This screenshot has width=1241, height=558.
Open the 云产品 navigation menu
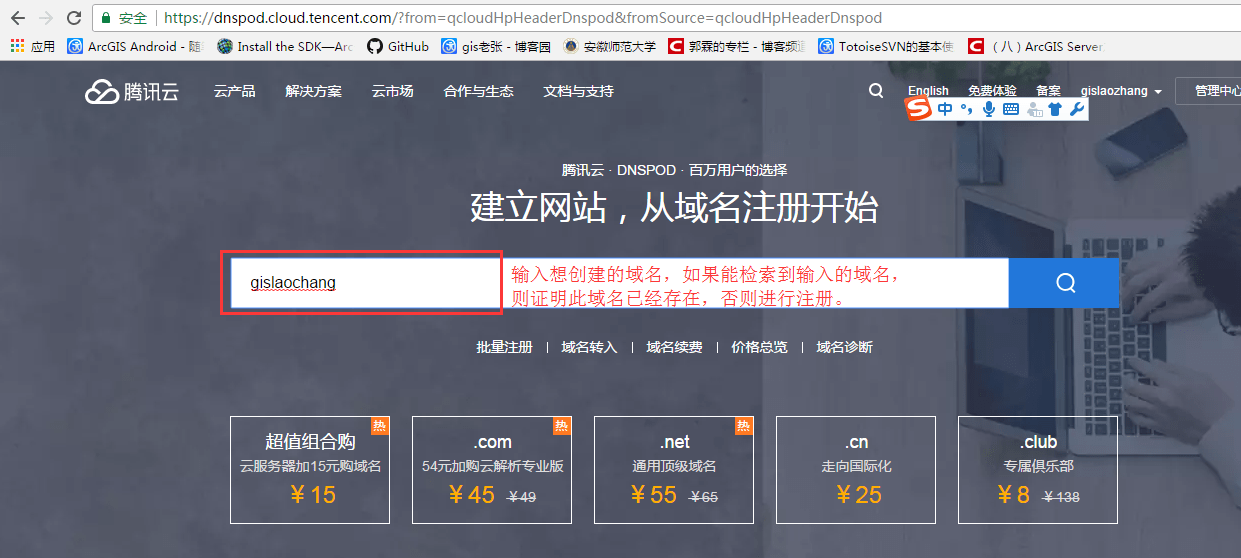(x=234, y=92)
